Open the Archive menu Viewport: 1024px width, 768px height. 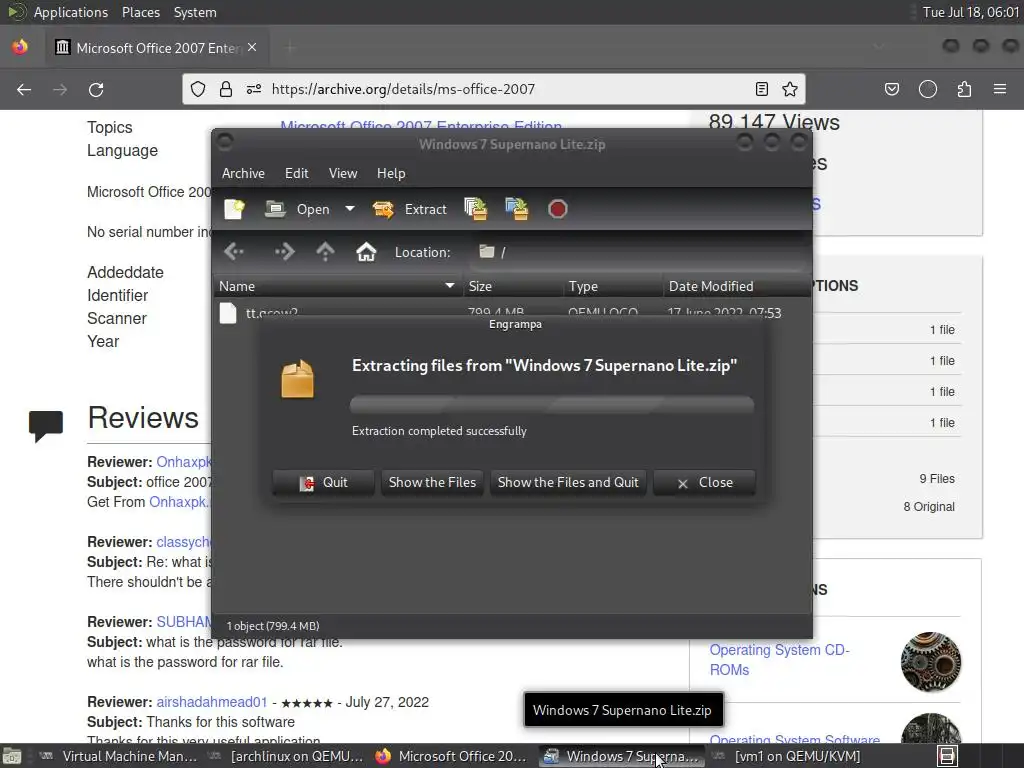point(243,173)
